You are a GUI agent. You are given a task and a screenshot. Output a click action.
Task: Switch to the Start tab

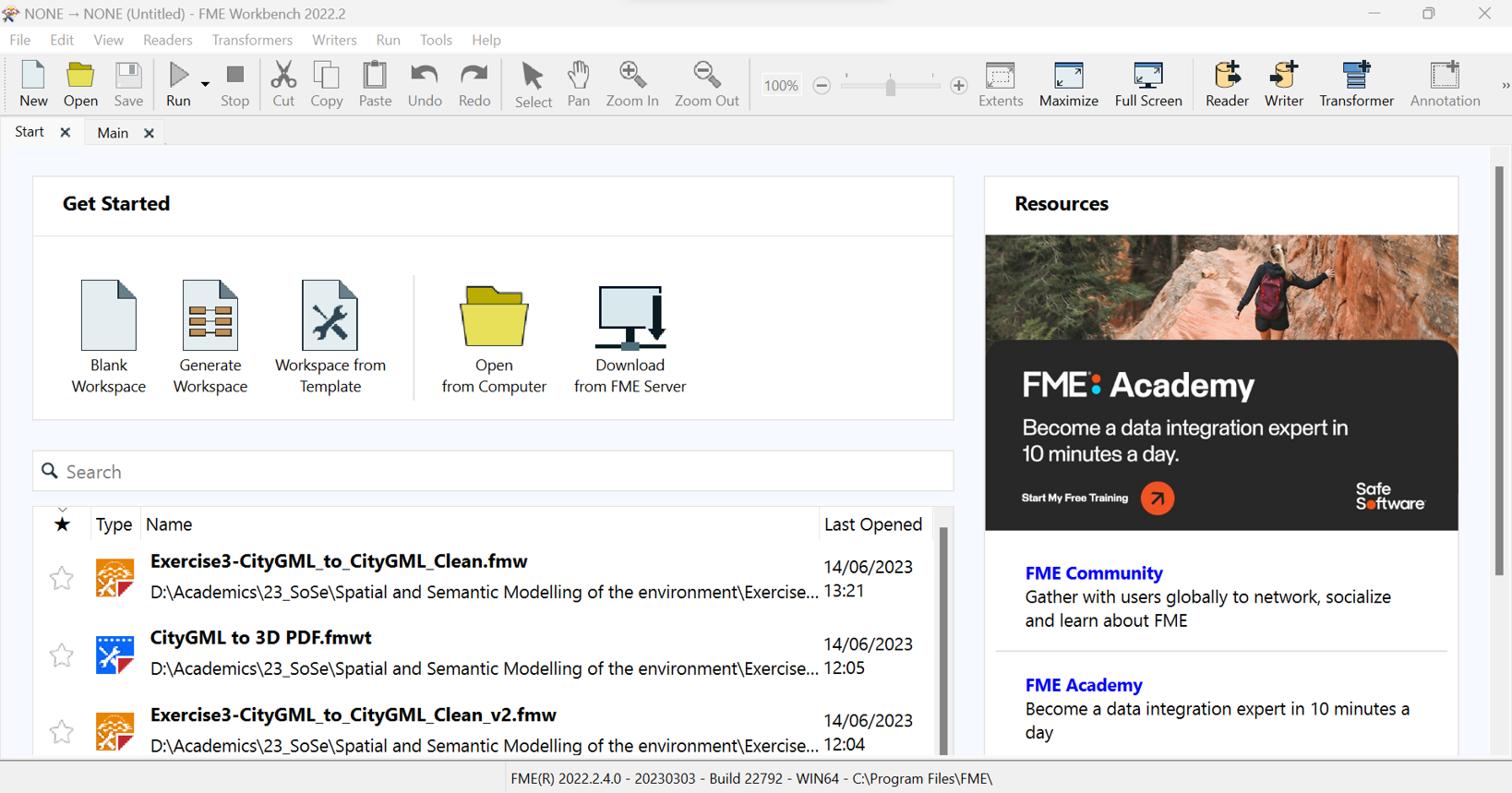30,132
